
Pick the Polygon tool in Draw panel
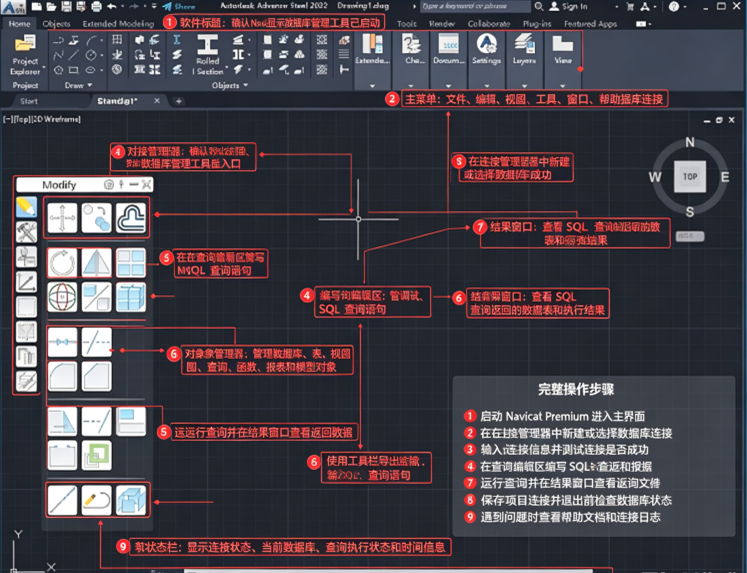pyautogui.click(x=58, y=70)
